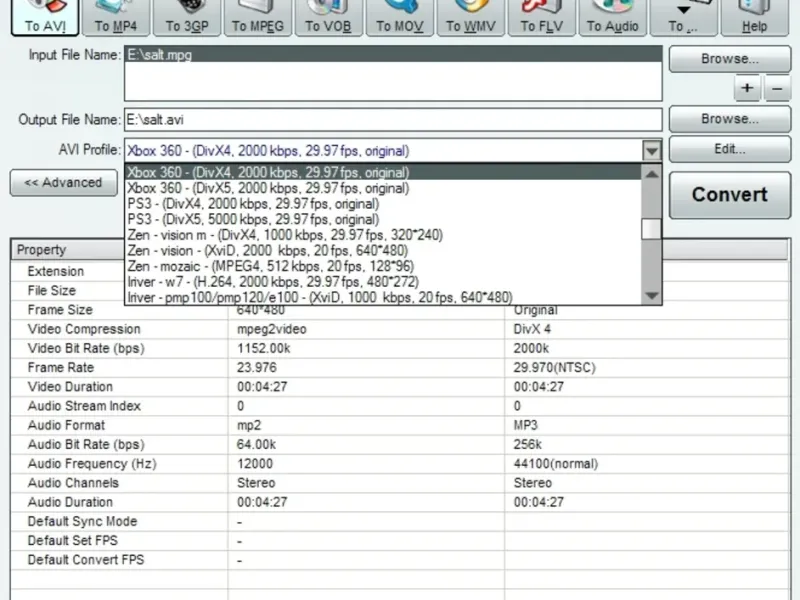Image resolution: width=800 pixels, height=600 pixels.
Task: Choose the To FLV format icon
Action: tap(542, 17)
